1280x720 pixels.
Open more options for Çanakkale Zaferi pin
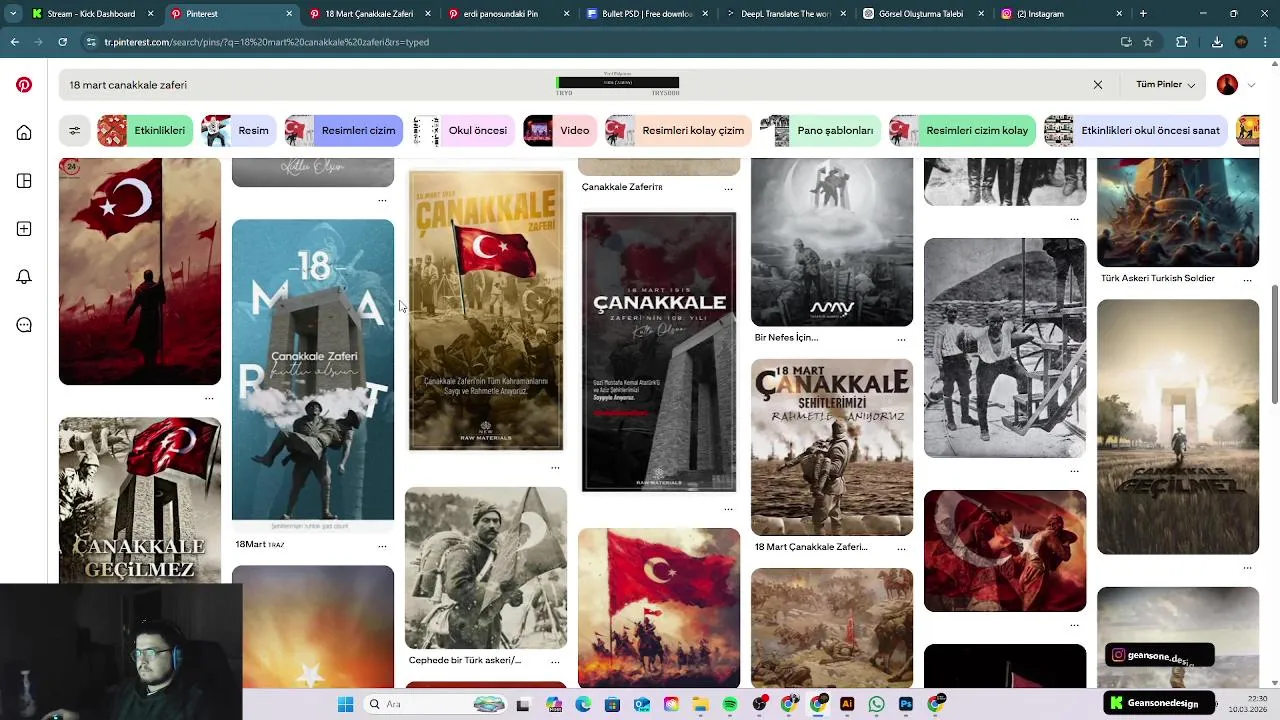point(728,188)
